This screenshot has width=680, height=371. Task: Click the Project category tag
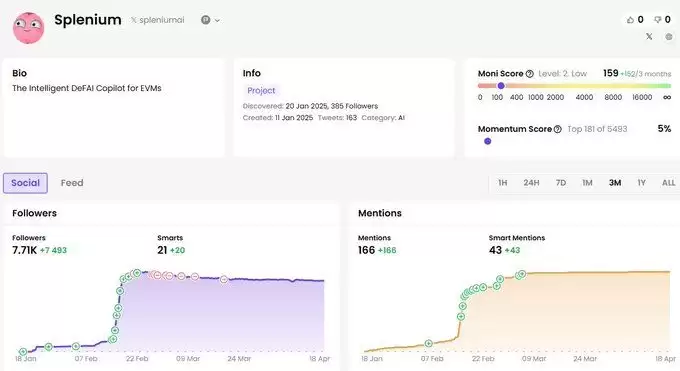[261, 90]
